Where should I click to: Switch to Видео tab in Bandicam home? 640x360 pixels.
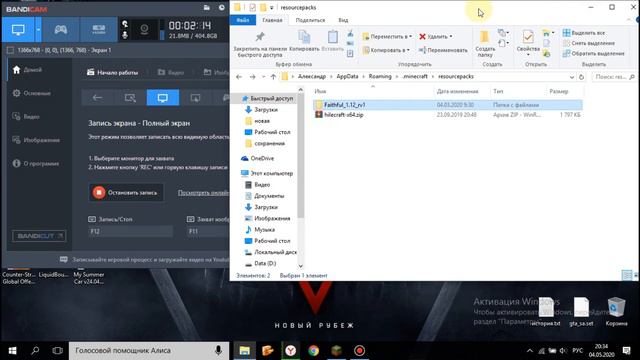tap(171, 72)
